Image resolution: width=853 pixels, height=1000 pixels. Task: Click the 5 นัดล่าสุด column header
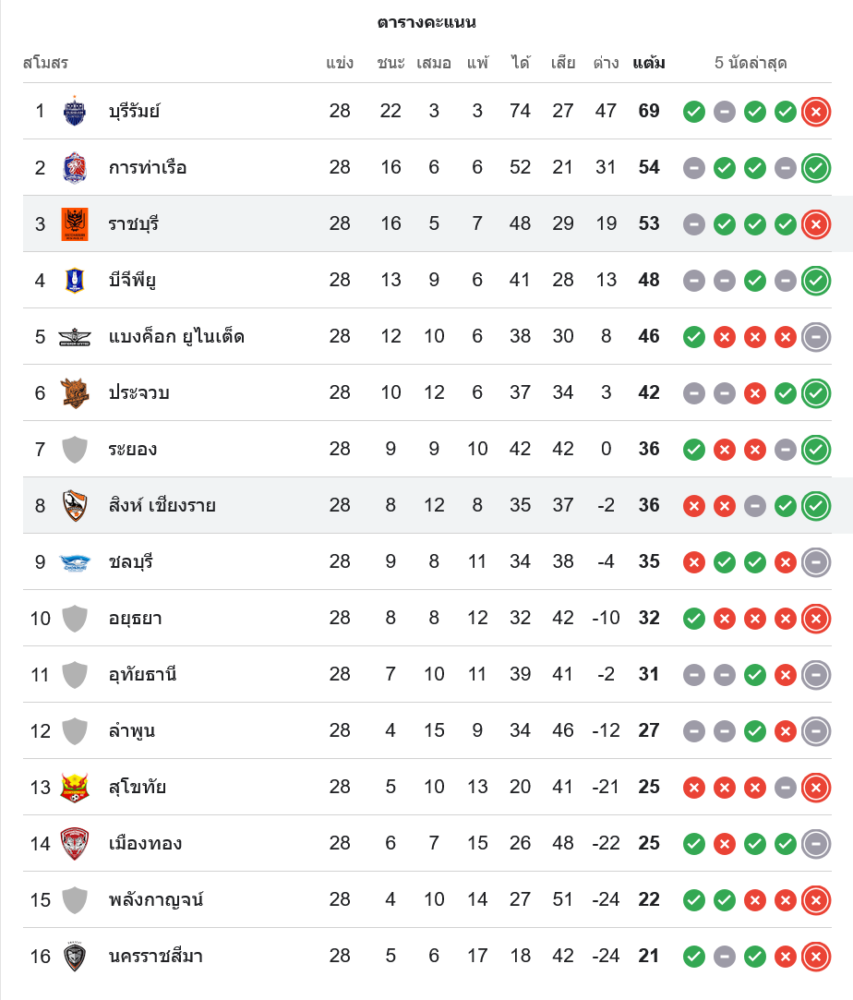click(x=751, y=63)
